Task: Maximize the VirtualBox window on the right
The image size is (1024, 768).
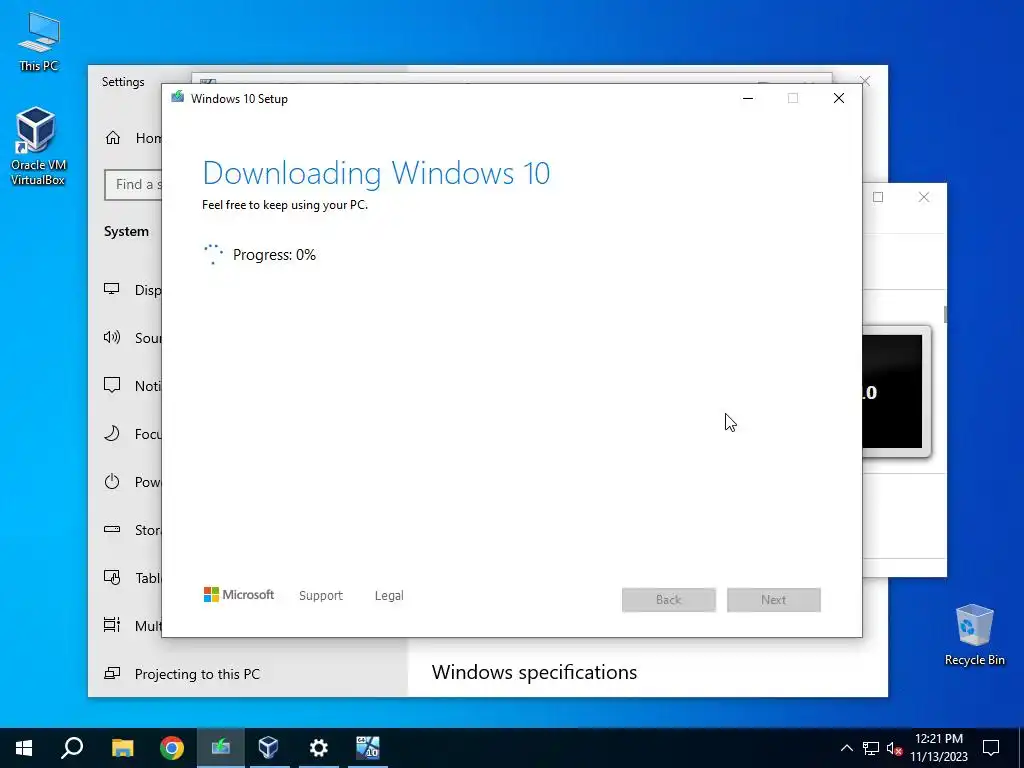Action: tap(878, 197)
